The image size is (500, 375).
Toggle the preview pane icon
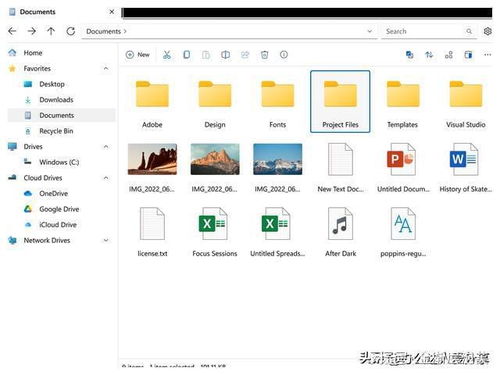(468, 55)
